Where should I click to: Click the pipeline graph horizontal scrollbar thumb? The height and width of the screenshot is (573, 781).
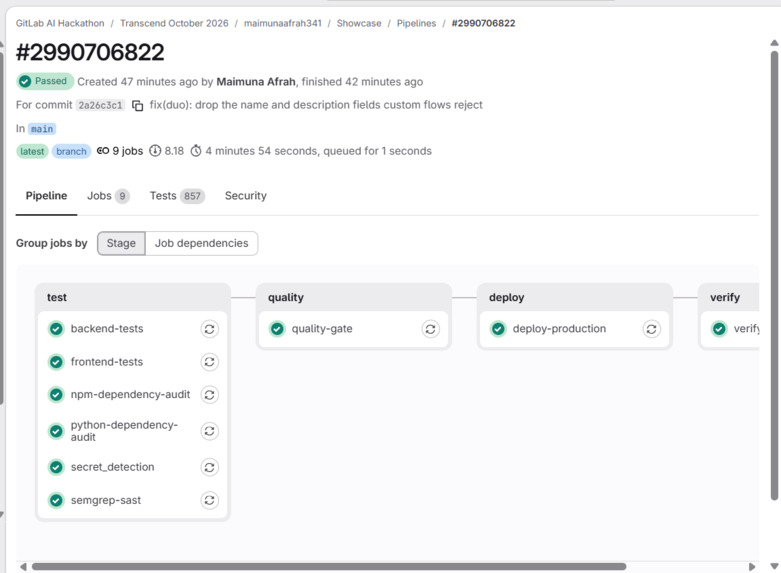point(329,567)
